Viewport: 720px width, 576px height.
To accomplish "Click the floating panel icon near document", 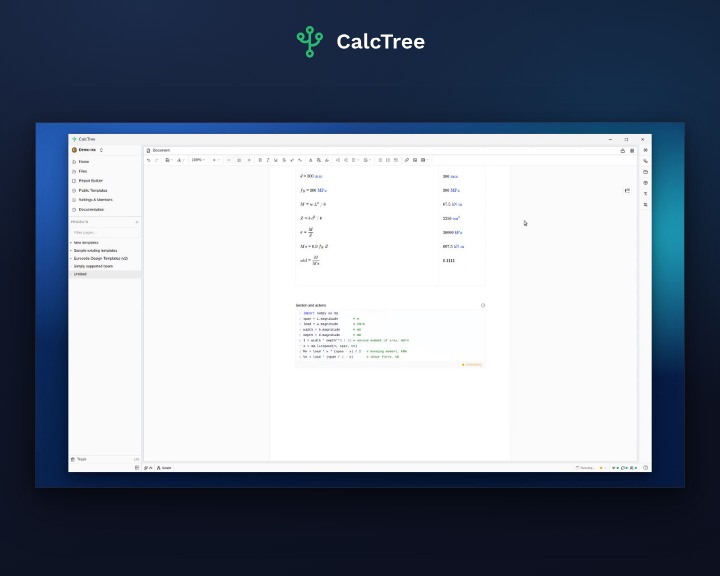I will (x=627, y=191).
